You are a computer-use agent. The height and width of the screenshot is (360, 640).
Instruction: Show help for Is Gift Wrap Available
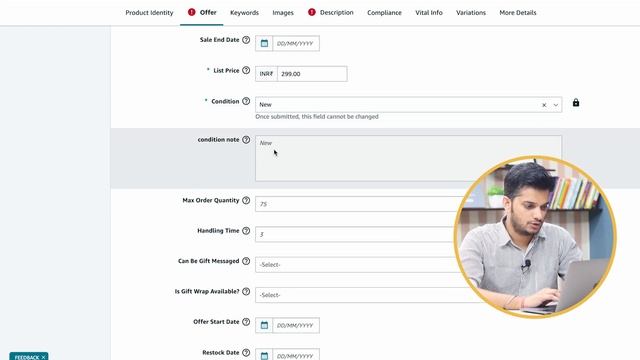[246, 291]
